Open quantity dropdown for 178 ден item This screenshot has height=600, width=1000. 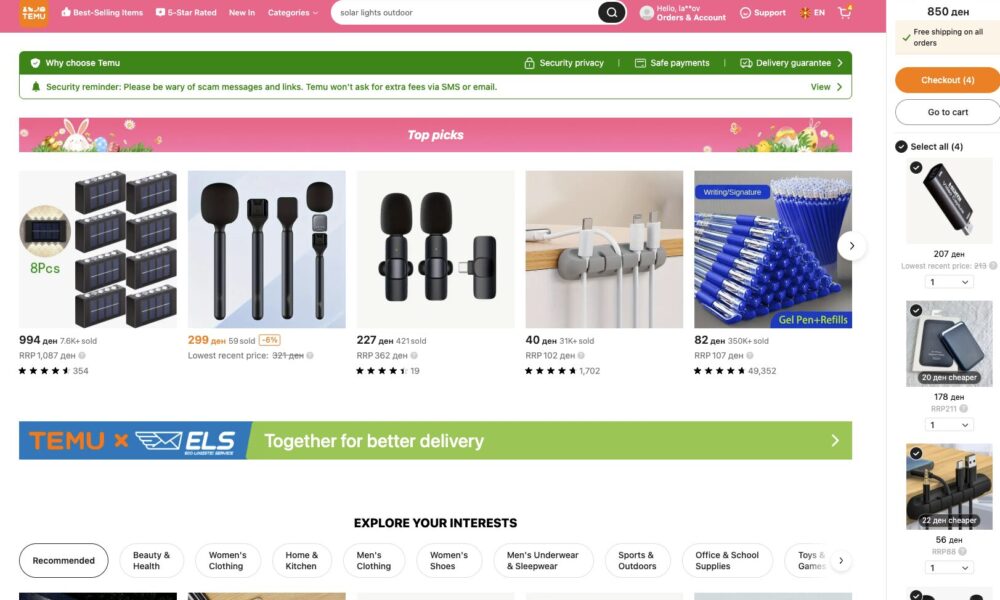coord(948,425)
